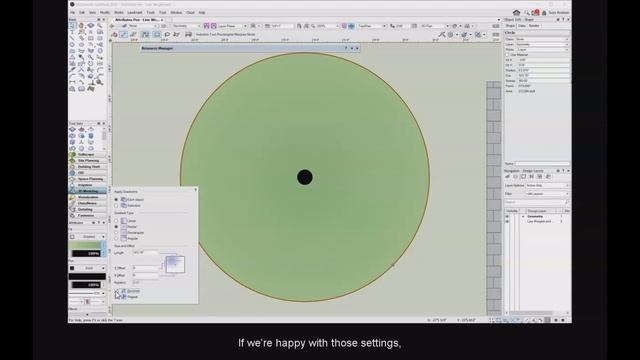Select the Zoom magnifier tool
Image resolution: width=640 pixels, height=360 pixels.
coord(100,25)
